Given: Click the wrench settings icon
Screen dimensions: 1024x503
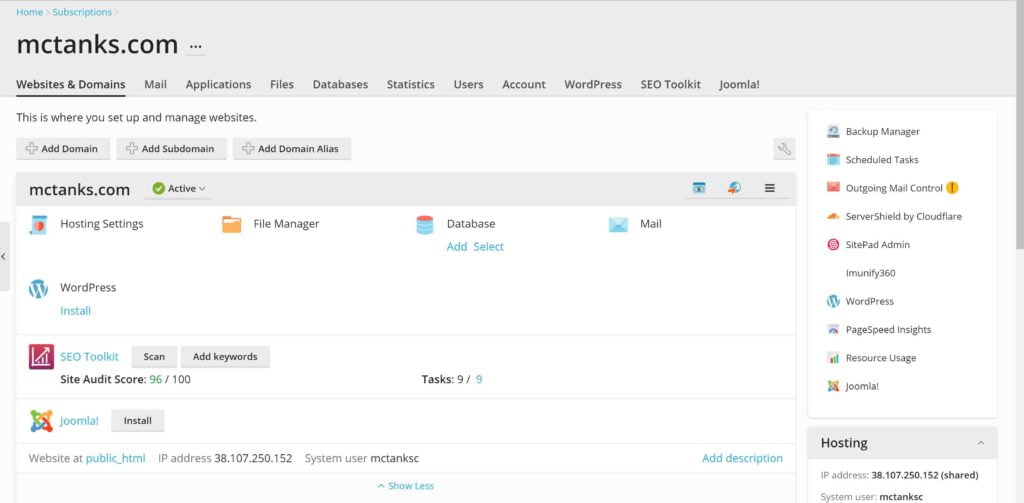Looking at the screenshot, I should coord(784,149).
